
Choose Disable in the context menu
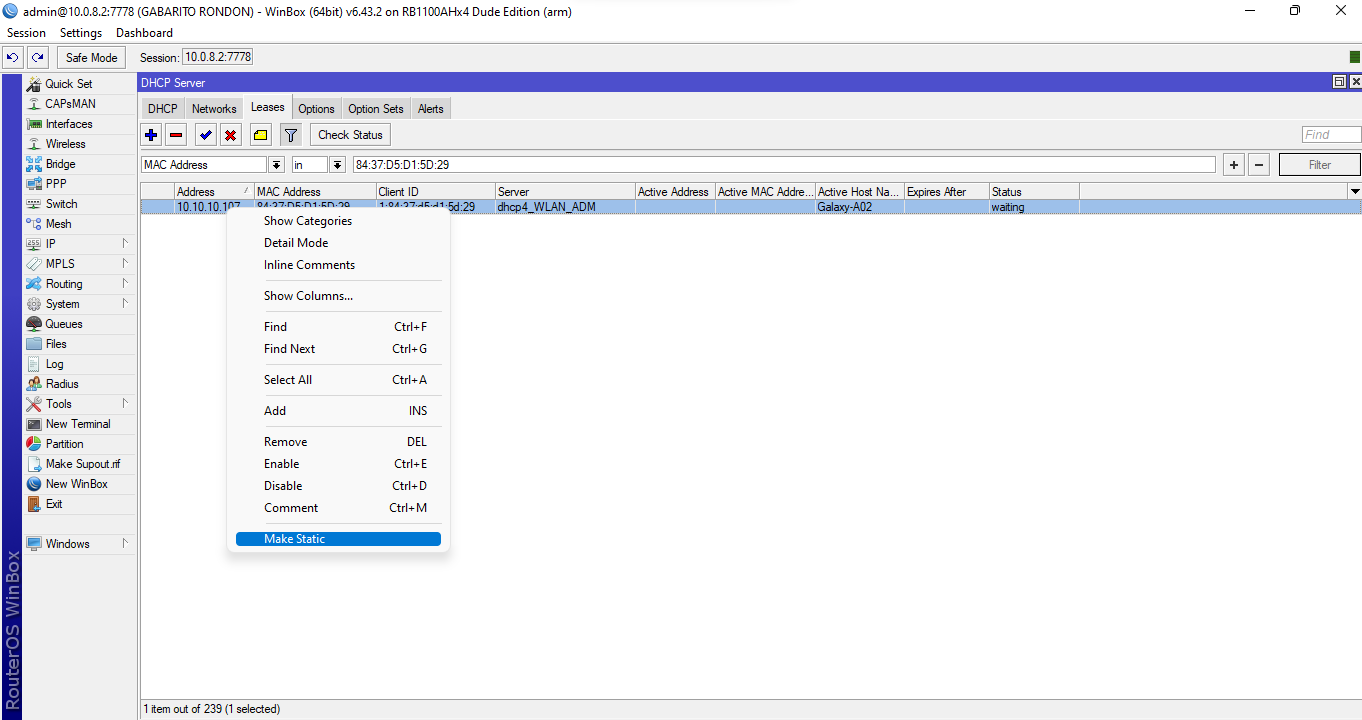coord(338,486)
